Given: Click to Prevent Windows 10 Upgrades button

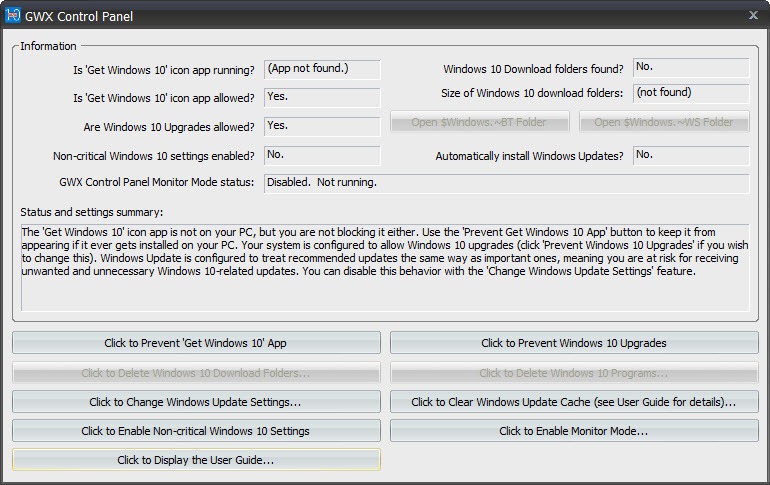Looking at the screenshot, I should click(x=574, y=343).
